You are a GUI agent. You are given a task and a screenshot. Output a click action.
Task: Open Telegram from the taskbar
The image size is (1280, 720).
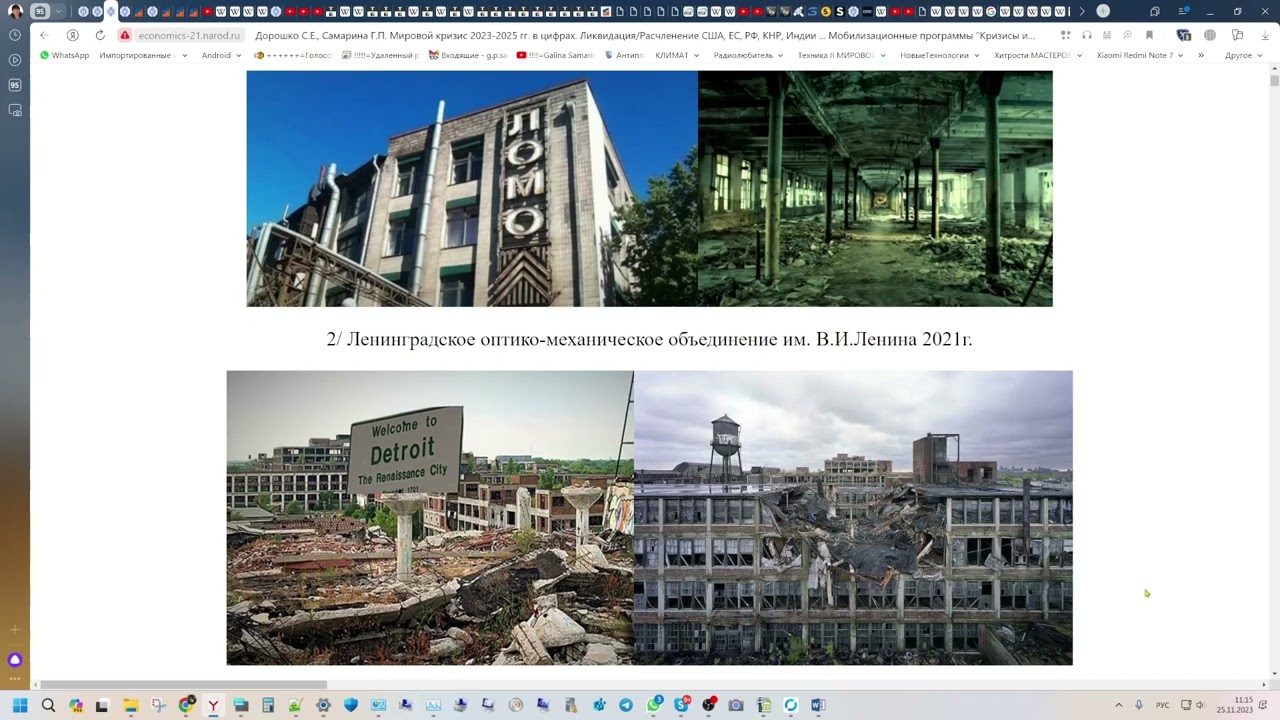point(626,705)
